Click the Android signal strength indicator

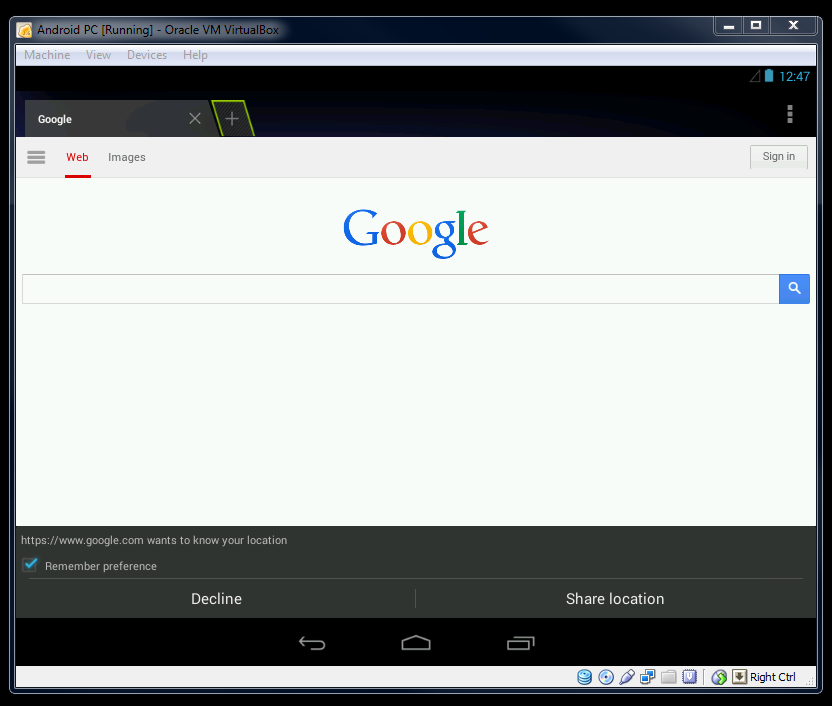point(755,76)
